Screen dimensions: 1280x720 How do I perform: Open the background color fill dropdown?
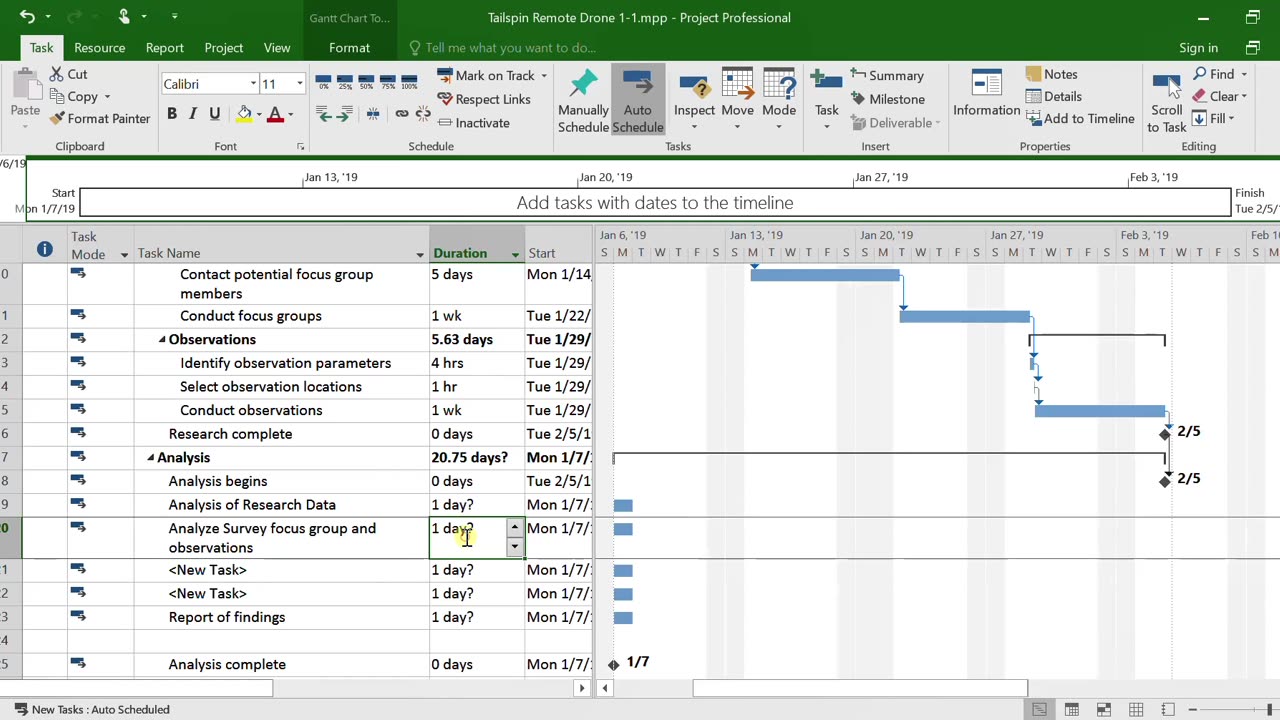click(259, 115)
